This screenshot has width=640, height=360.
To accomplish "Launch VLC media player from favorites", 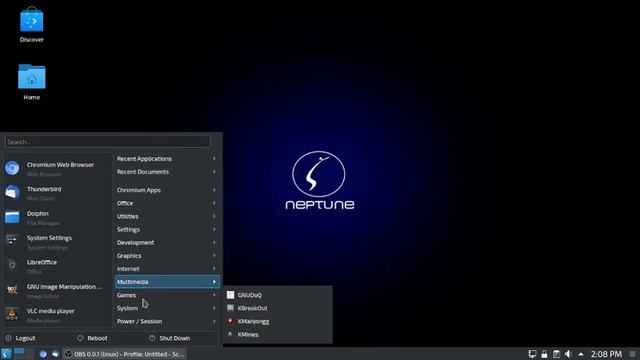I will click(57, 315).
